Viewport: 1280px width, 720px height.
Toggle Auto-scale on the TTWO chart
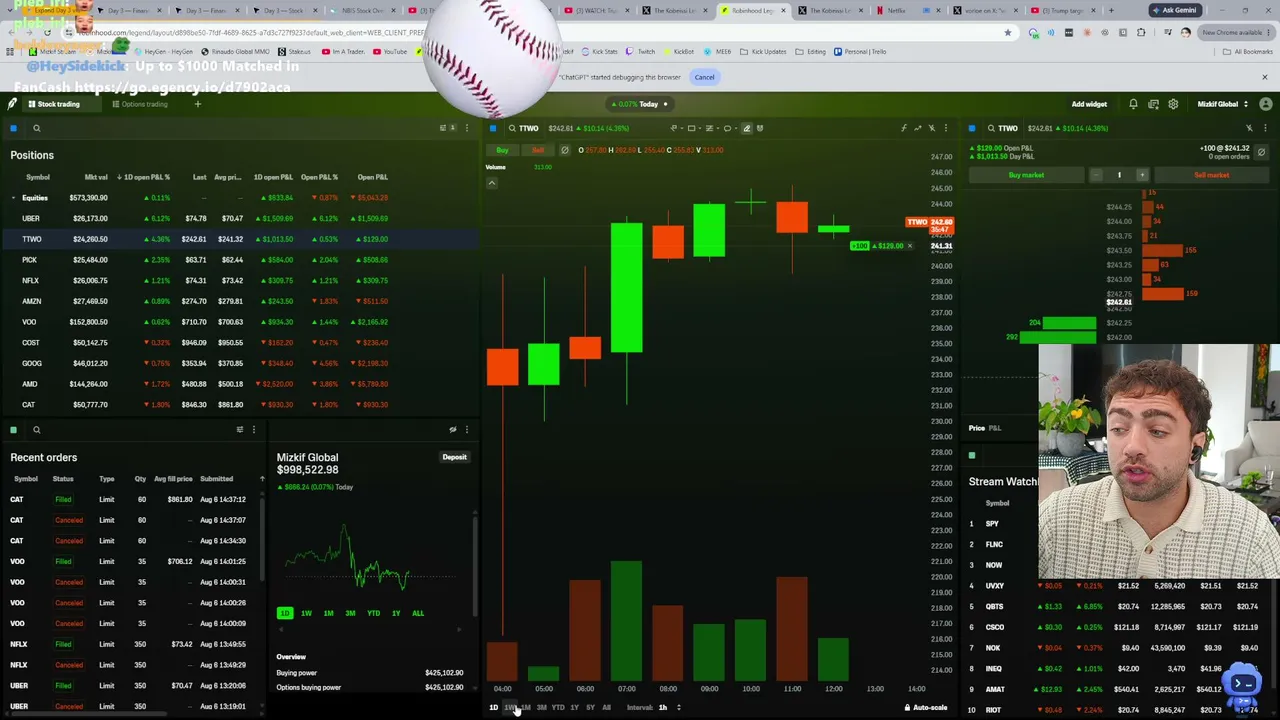pyautogui.click(x=925, y=708)
